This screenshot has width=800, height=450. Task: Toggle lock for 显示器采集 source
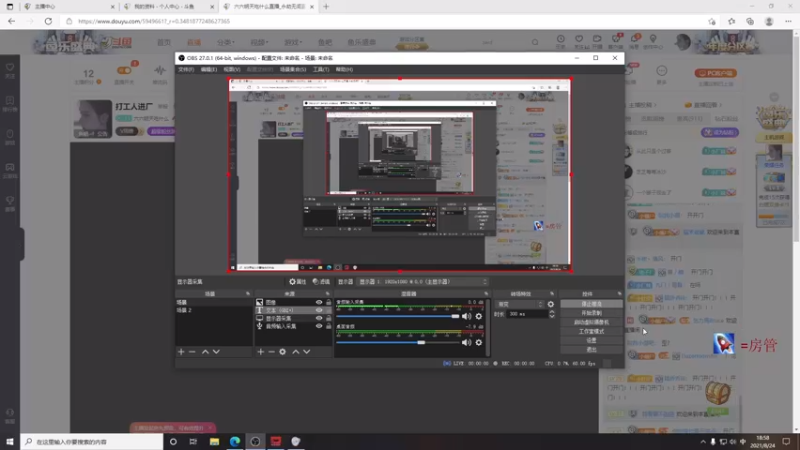coord(328,318)
